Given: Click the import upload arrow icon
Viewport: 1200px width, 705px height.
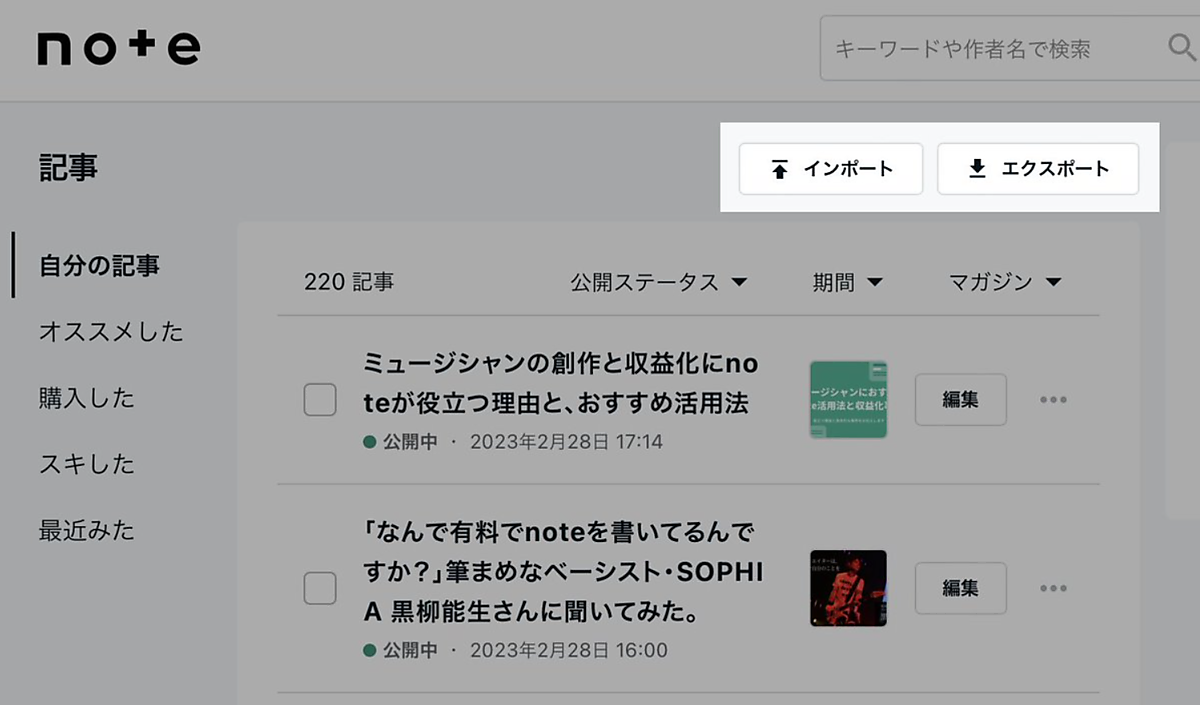Looking at the screenshot, I should tap(780, 169).
